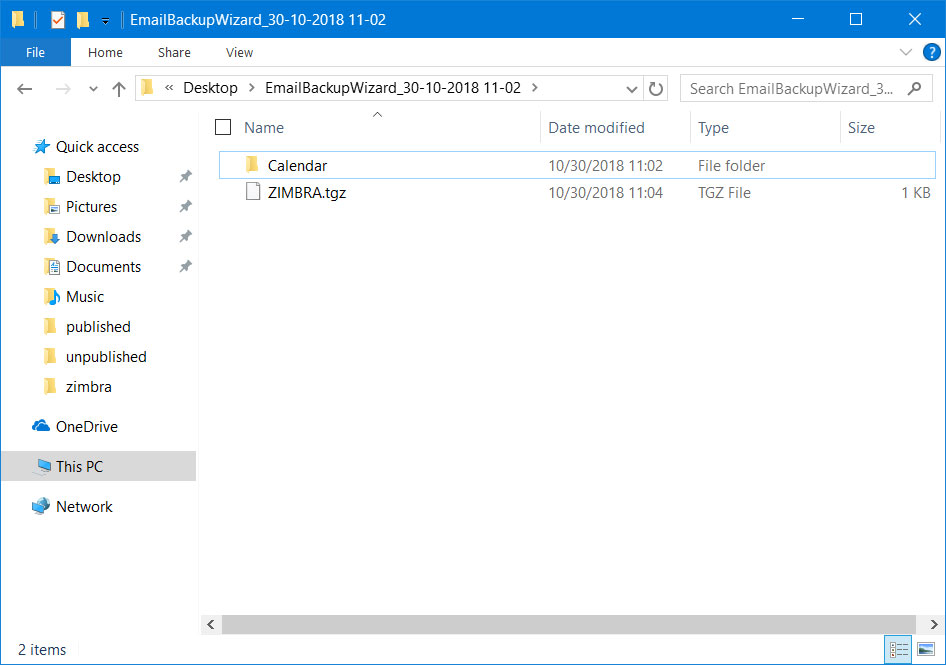
Task: Open the published folder in sidebar
Action: pos(98,327)
